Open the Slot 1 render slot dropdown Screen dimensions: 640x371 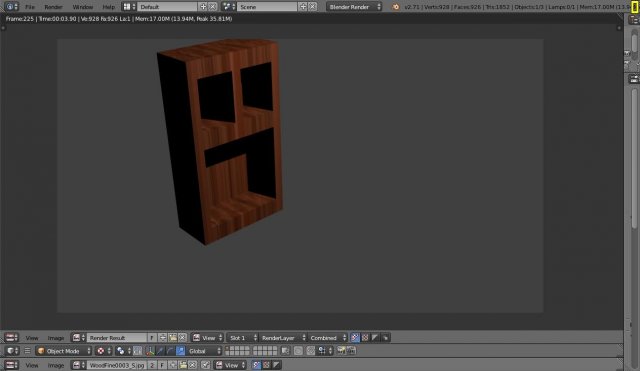pyautogui.click(x=242, y=338)
